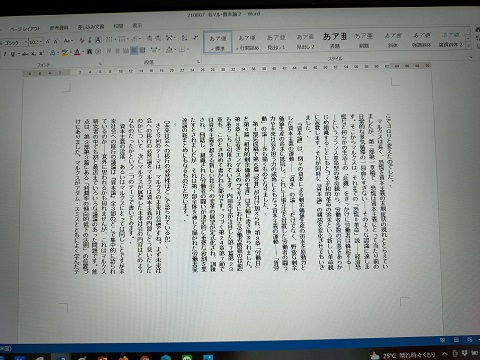
Task: Apply numbered list formatting
Action: [122, 39]
